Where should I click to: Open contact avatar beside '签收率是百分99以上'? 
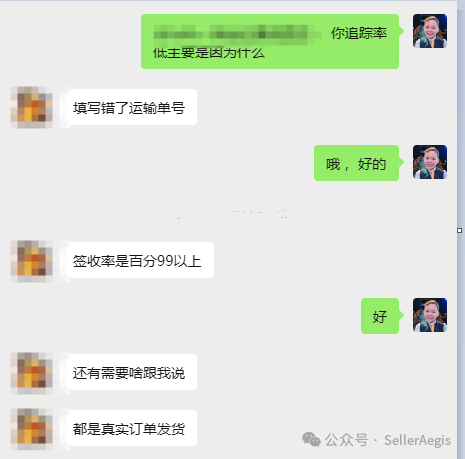32,261
